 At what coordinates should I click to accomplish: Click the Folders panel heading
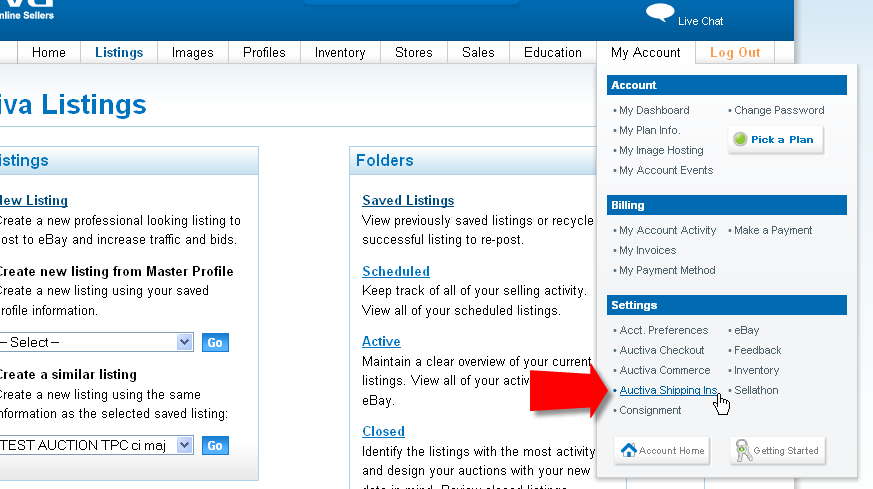(x=385, y=160)
